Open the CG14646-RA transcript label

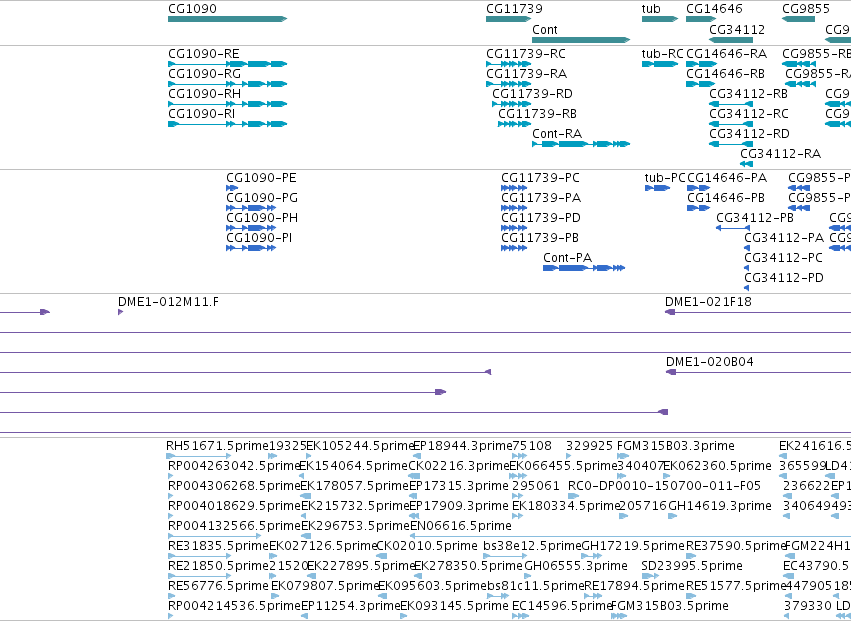coord(727,54)
